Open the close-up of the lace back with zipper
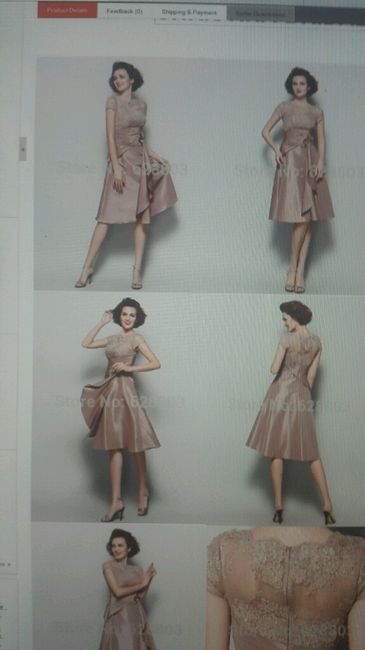Screen dimensions: 365x650 point(286,588)
